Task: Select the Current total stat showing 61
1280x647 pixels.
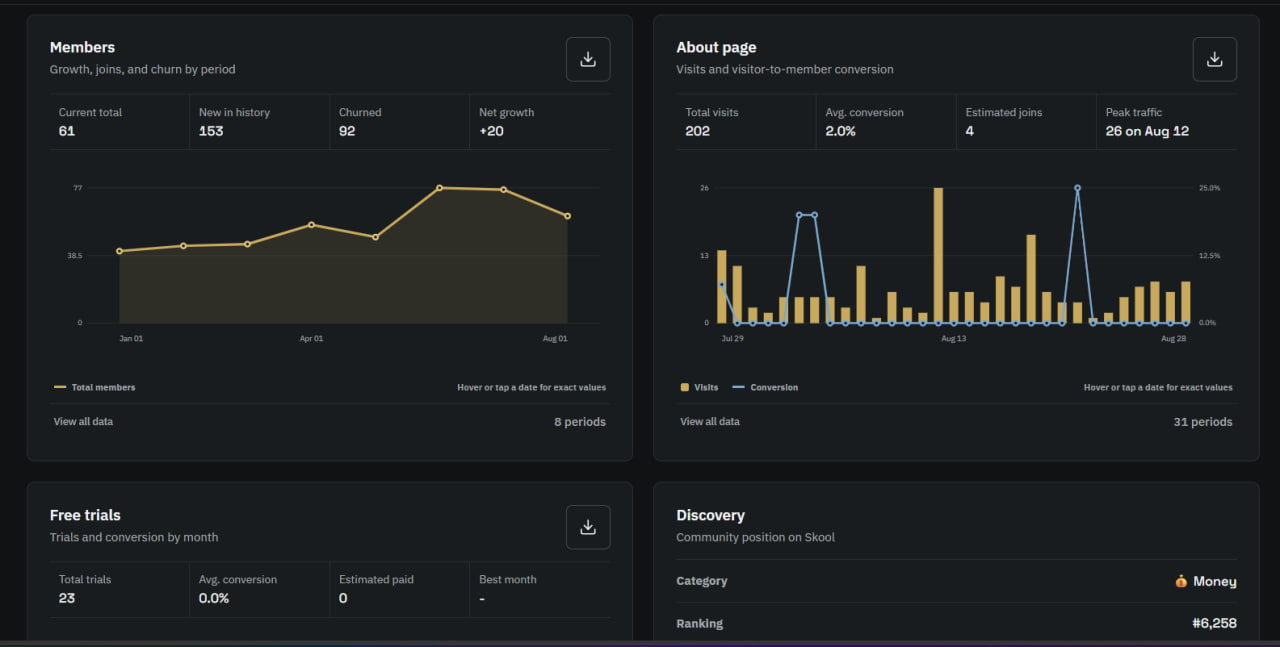Action: point(120,122)
